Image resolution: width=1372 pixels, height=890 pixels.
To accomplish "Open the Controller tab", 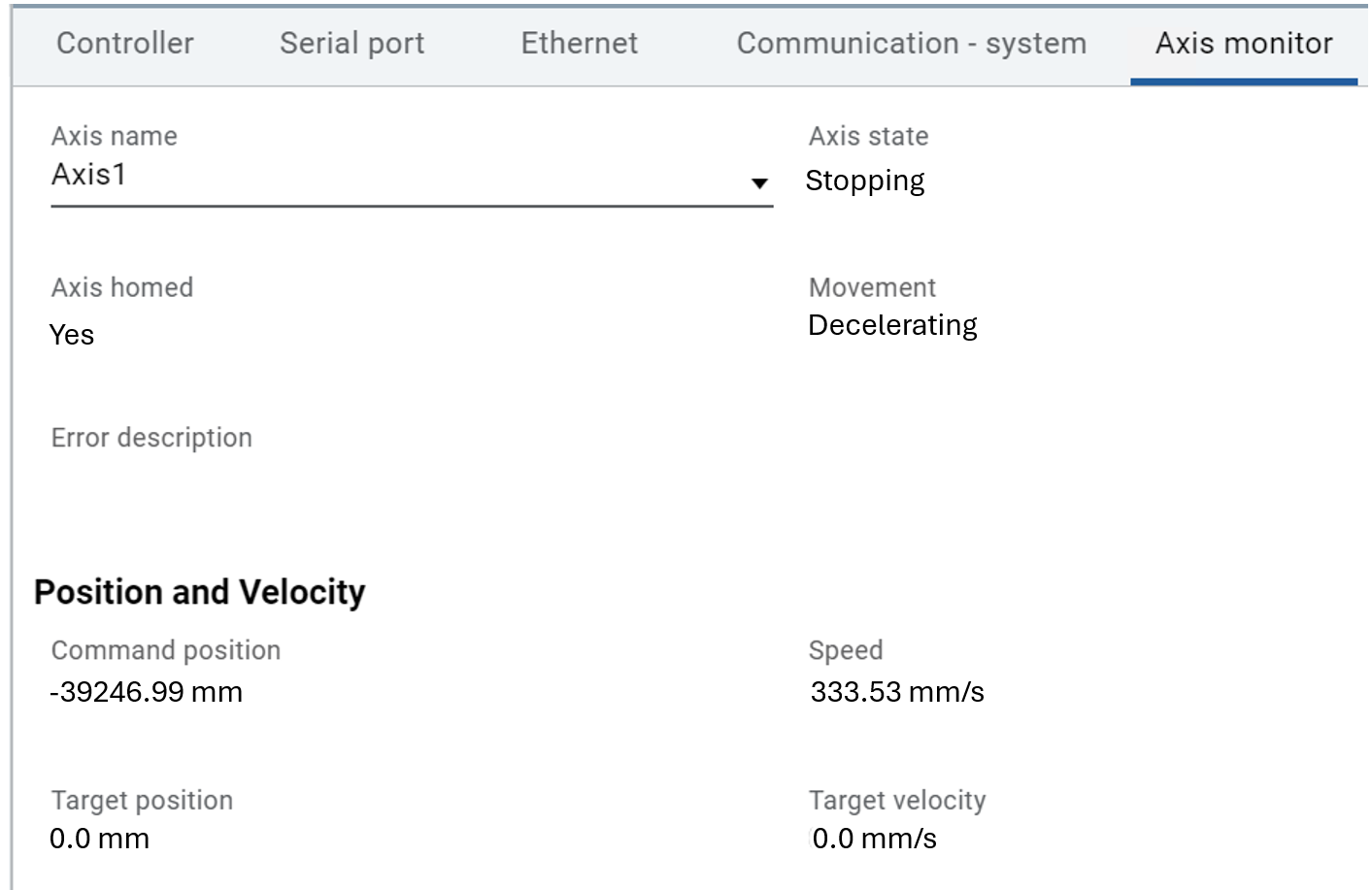I will pyautogui.click(x=125, y=44).
